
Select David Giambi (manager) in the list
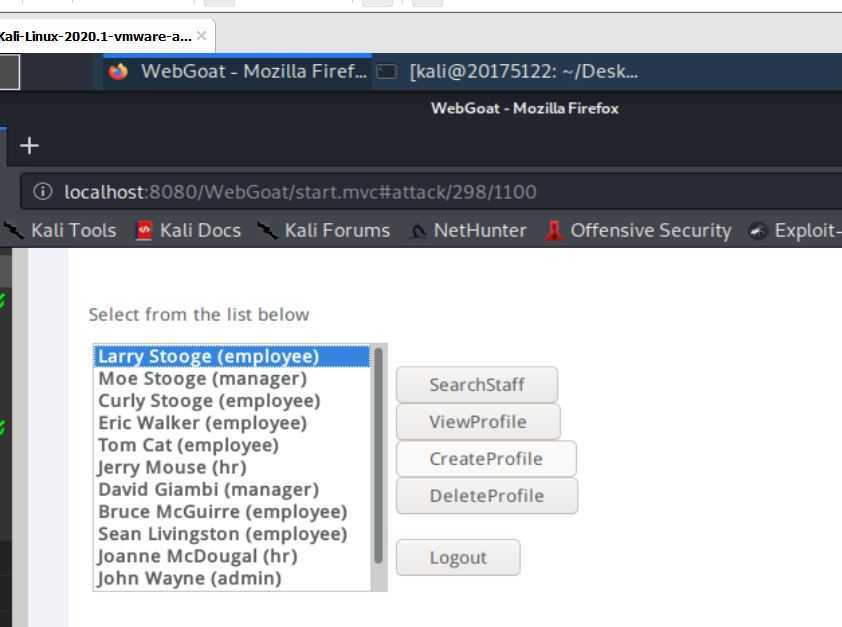pyautogui.click(x=232, y=490)
